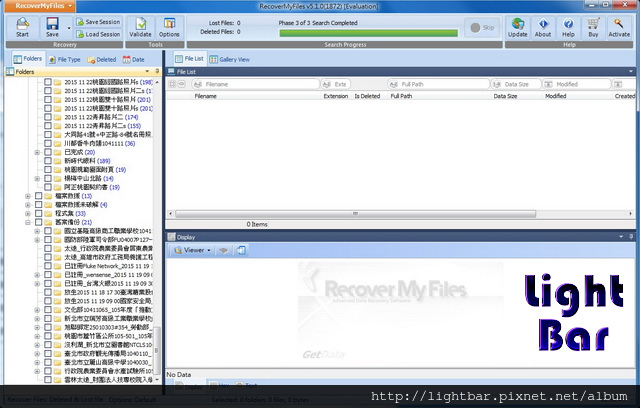This screenshot has height=408, width=640.
Task: Click into the Filename filter field
Action: click(255, 84)
